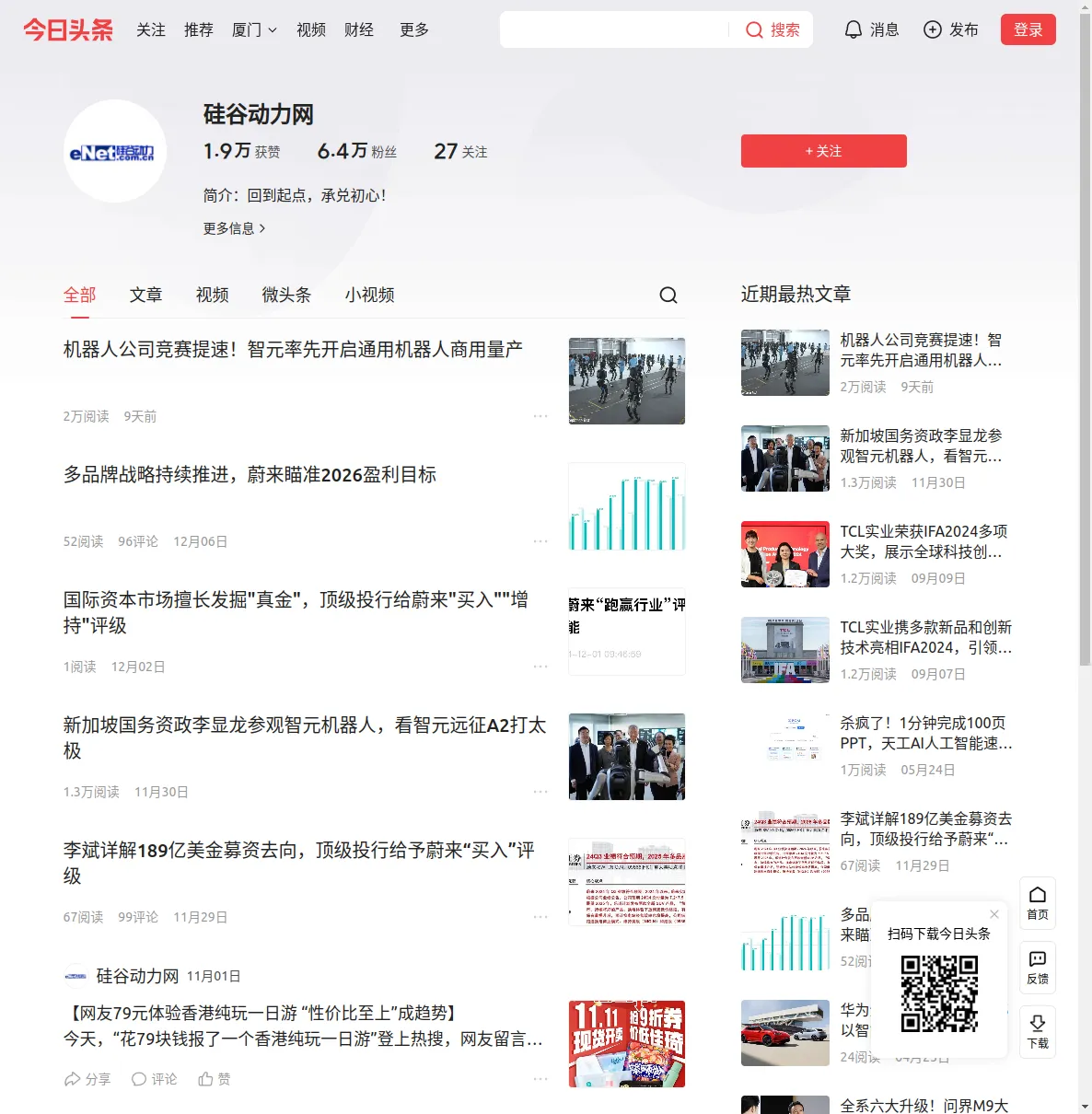The width and height of the screenshot is (1092, 1114).
Task: Open more options for 多品牌战略持续推进 article
Action: tap(540, 541)
